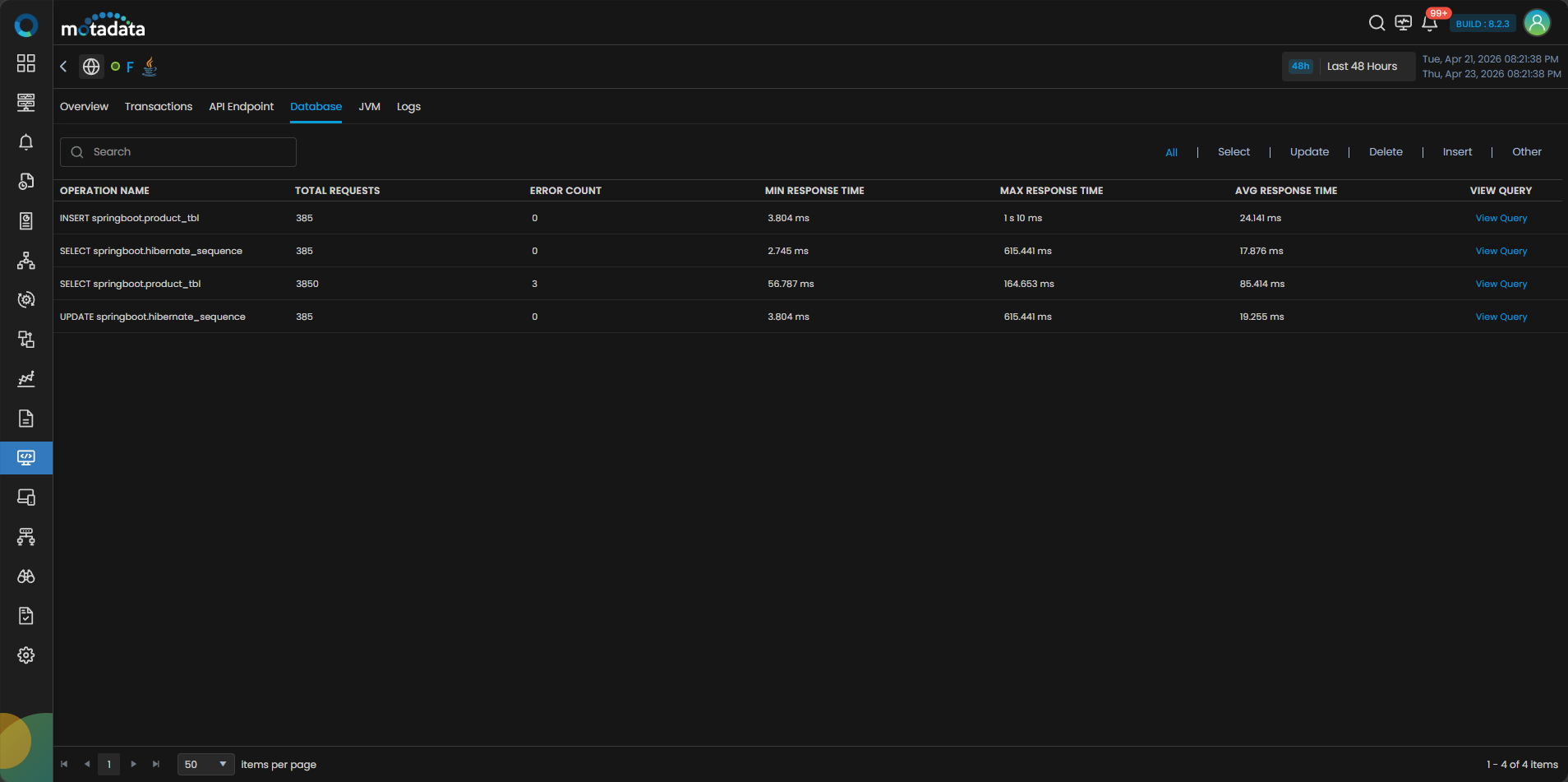Click the monitor icon in top header
This screenshot has width=1568, height=782.
pos(1404,23)
